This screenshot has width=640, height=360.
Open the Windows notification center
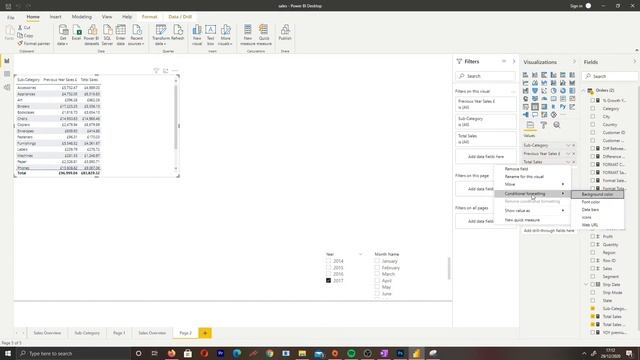point(630,353)
